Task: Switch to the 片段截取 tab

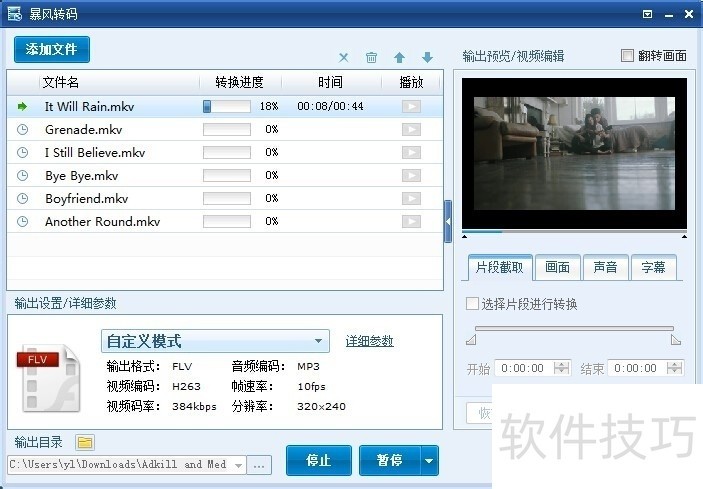Action: click(499, 268)
